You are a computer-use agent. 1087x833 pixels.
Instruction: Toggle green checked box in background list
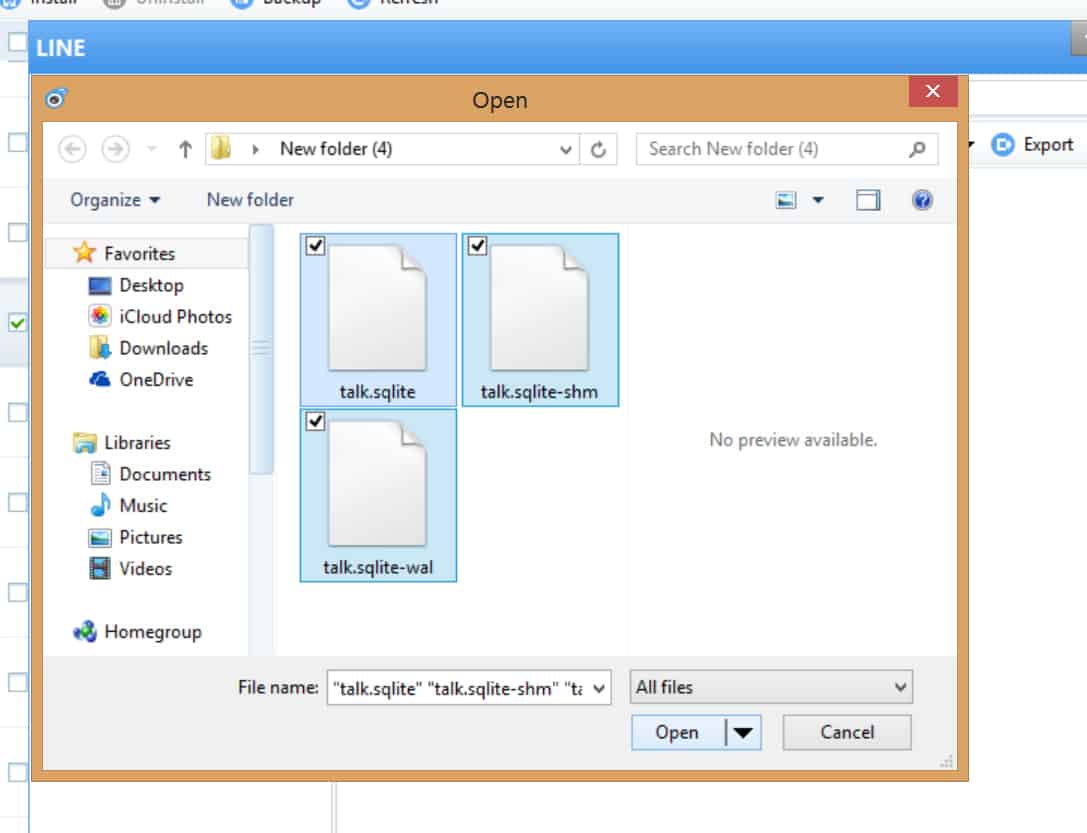(17, 323)
